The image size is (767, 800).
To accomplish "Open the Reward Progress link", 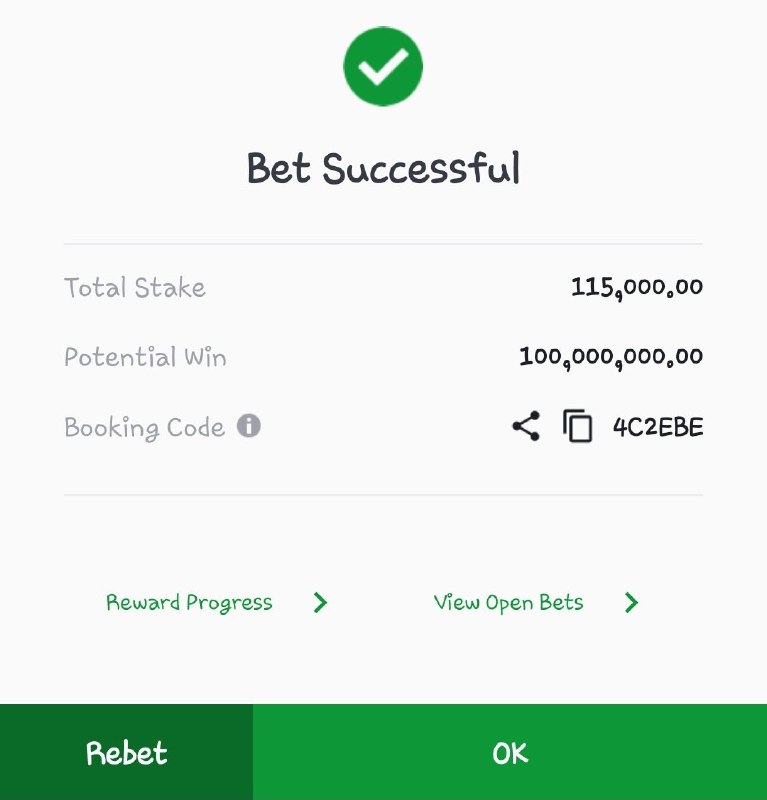I will click(189, 603).
